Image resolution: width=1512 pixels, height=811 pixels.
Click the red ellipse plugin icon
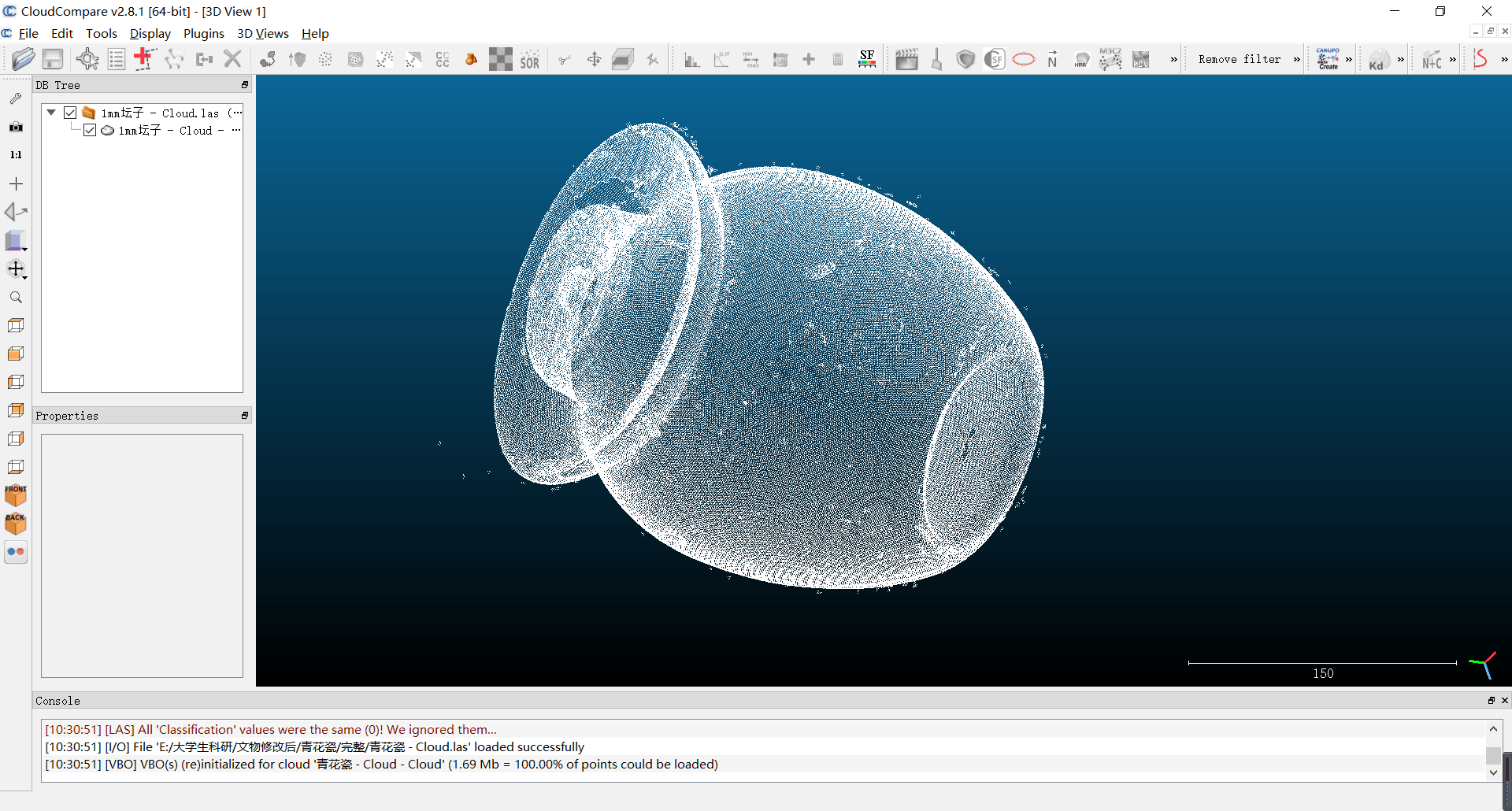coord(1024,59)
